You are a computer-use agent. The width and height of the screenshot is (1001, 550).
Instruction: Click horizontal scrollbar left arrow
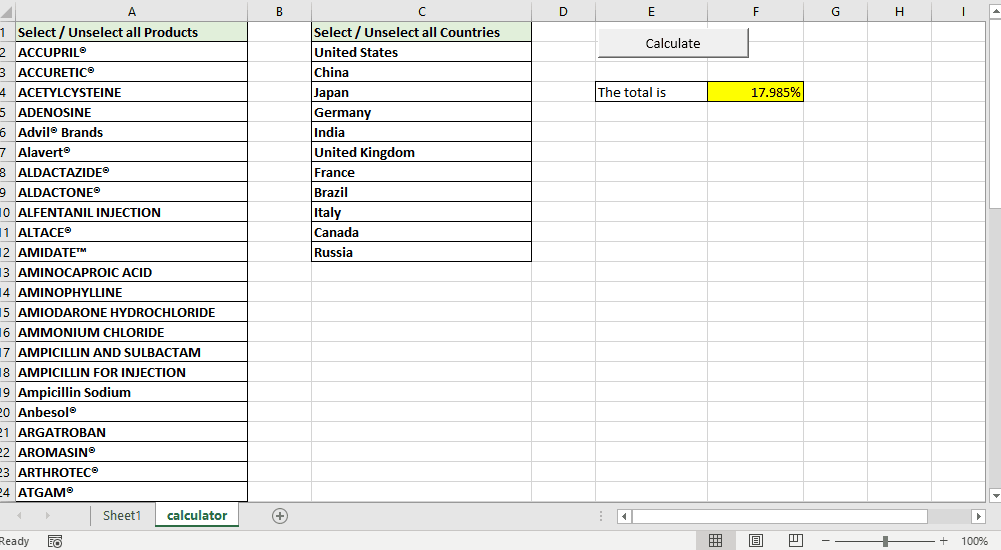pos(624,516)
